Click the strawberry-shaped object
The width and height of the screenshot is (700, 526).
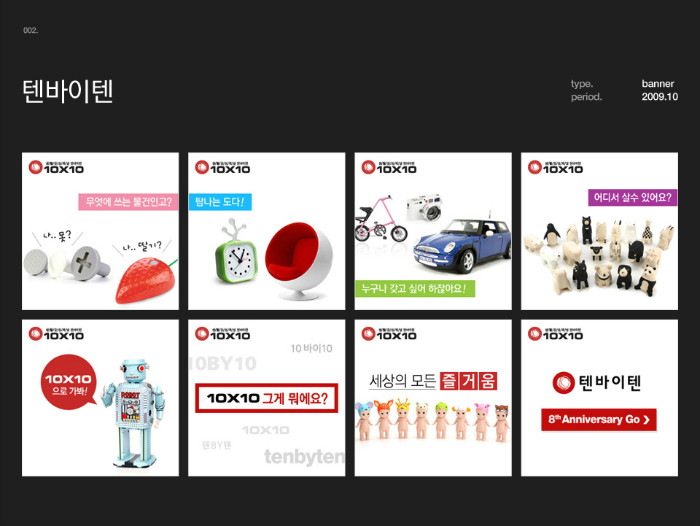click(146, 279)
